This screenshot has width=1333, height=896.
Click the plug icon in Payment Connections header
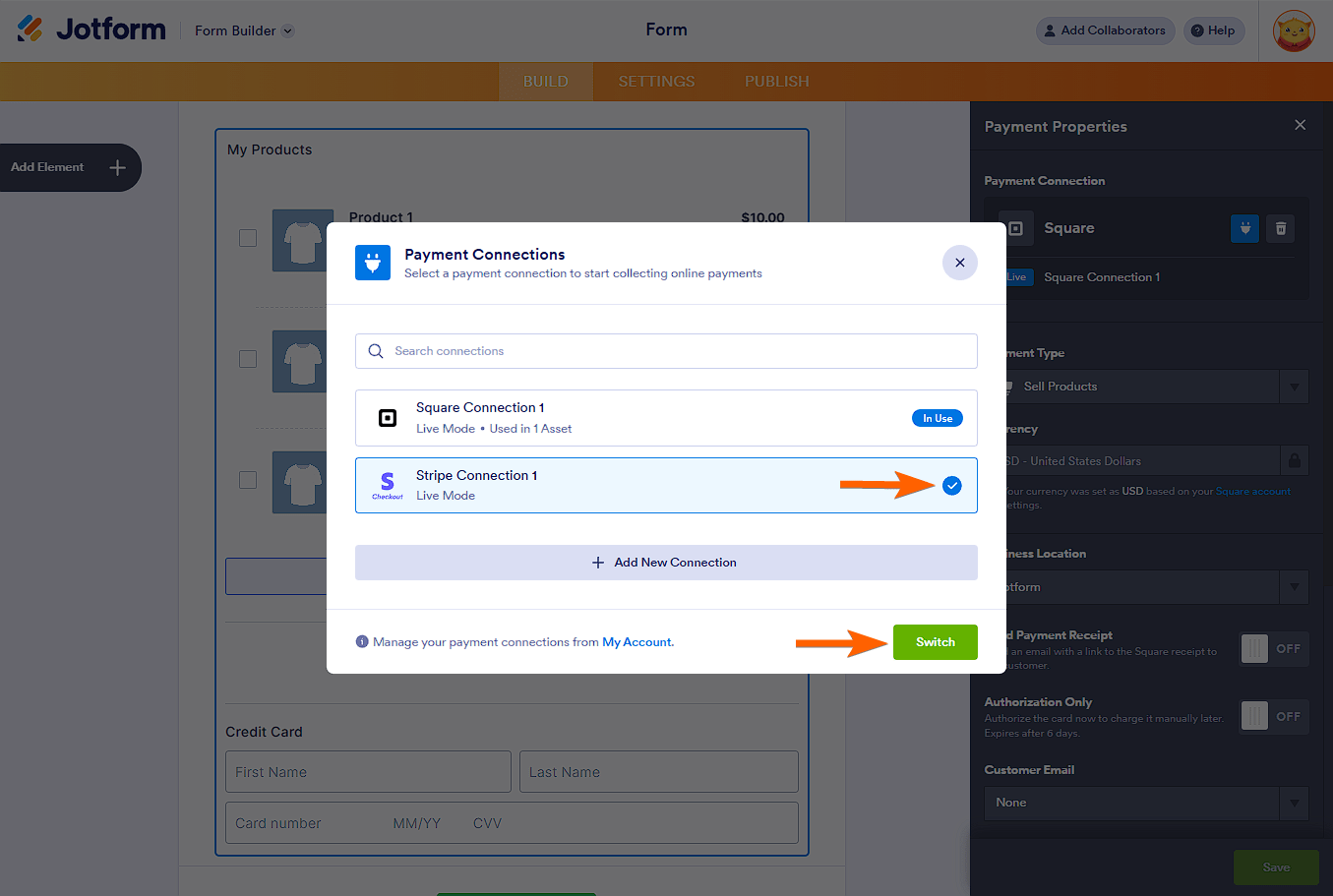point(373,263)
